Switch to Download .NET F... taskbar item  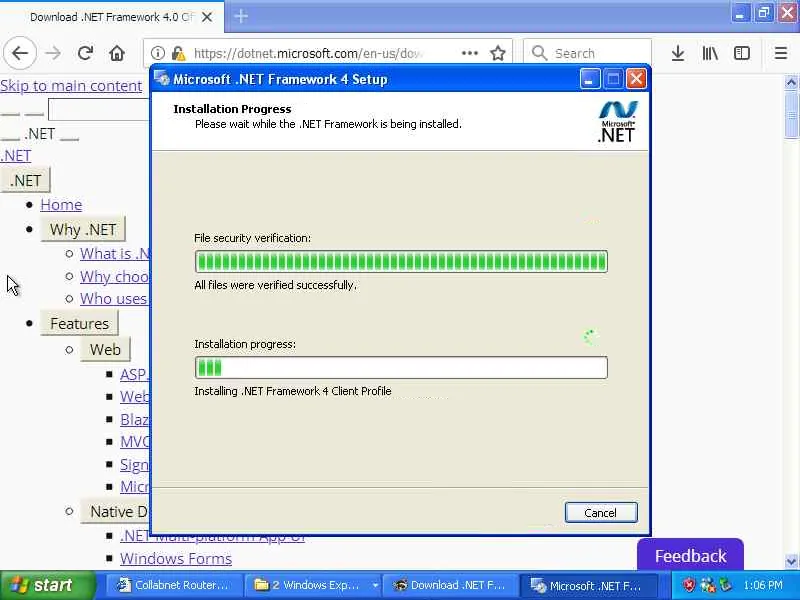point(450,585)
